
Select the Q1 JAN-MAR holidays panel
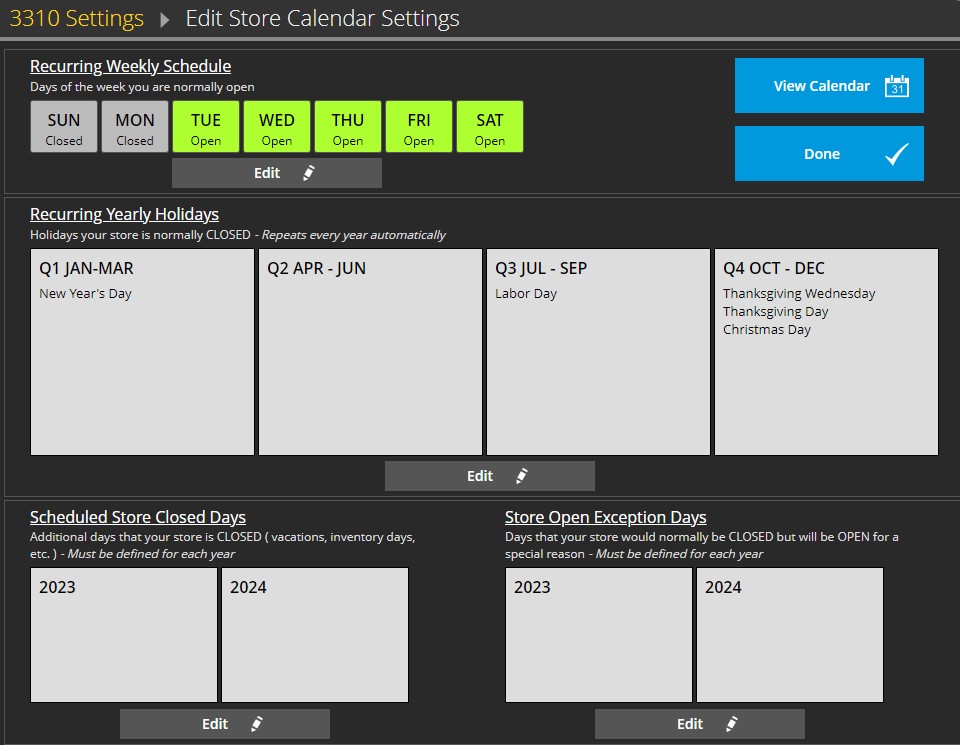(x=143, y=352)
